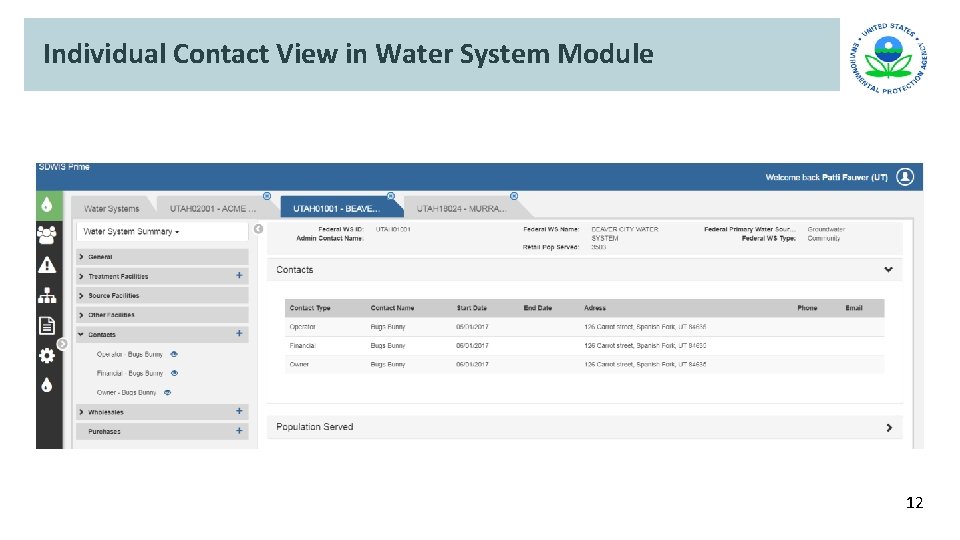Add a Purchases entry with plus icon
Image resolution: width=960 pixels, height=540 pixels.
tap(239, 430)
